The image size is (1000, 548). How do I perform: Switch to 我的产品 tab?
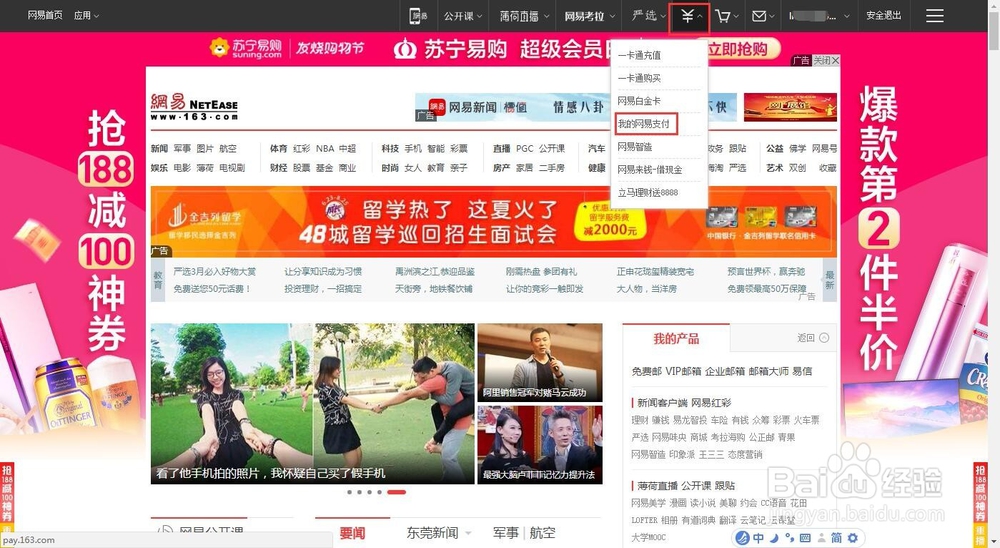coord(676,338)
